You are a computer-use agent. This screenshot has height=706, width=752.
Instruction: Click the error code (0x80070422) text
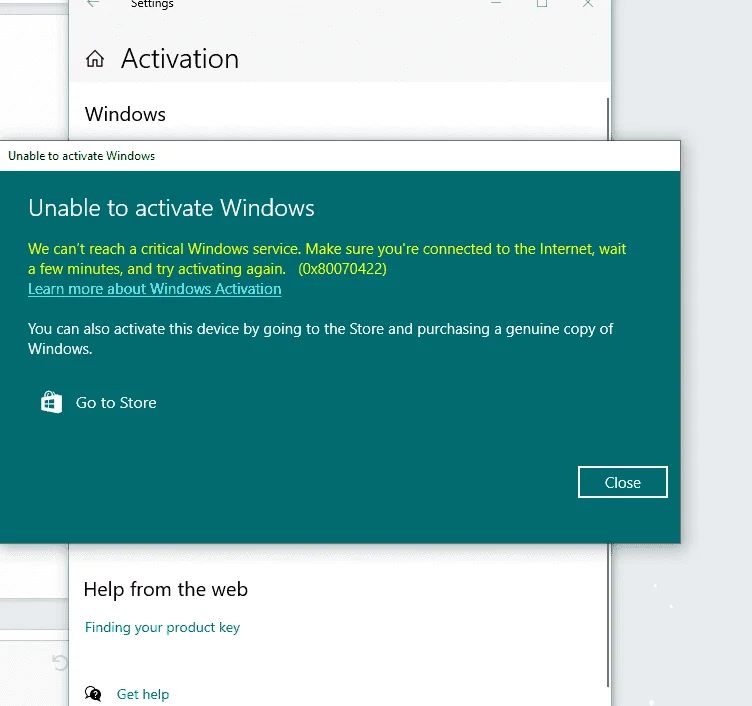342,269
